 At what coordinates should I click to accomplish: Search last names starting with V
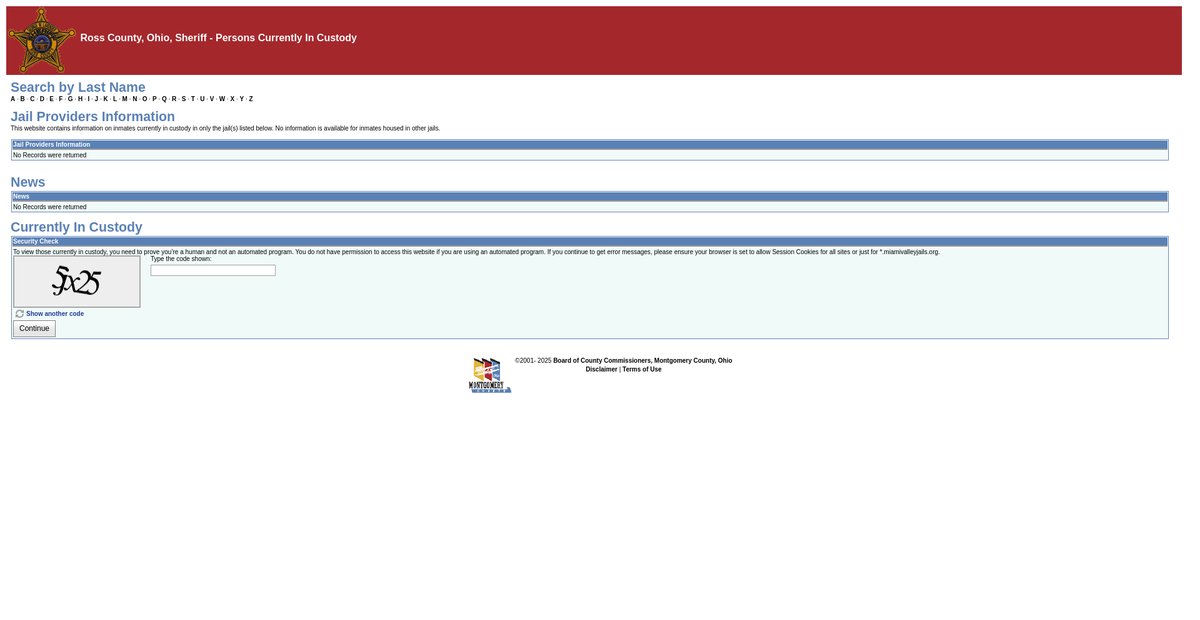(212, 99)
